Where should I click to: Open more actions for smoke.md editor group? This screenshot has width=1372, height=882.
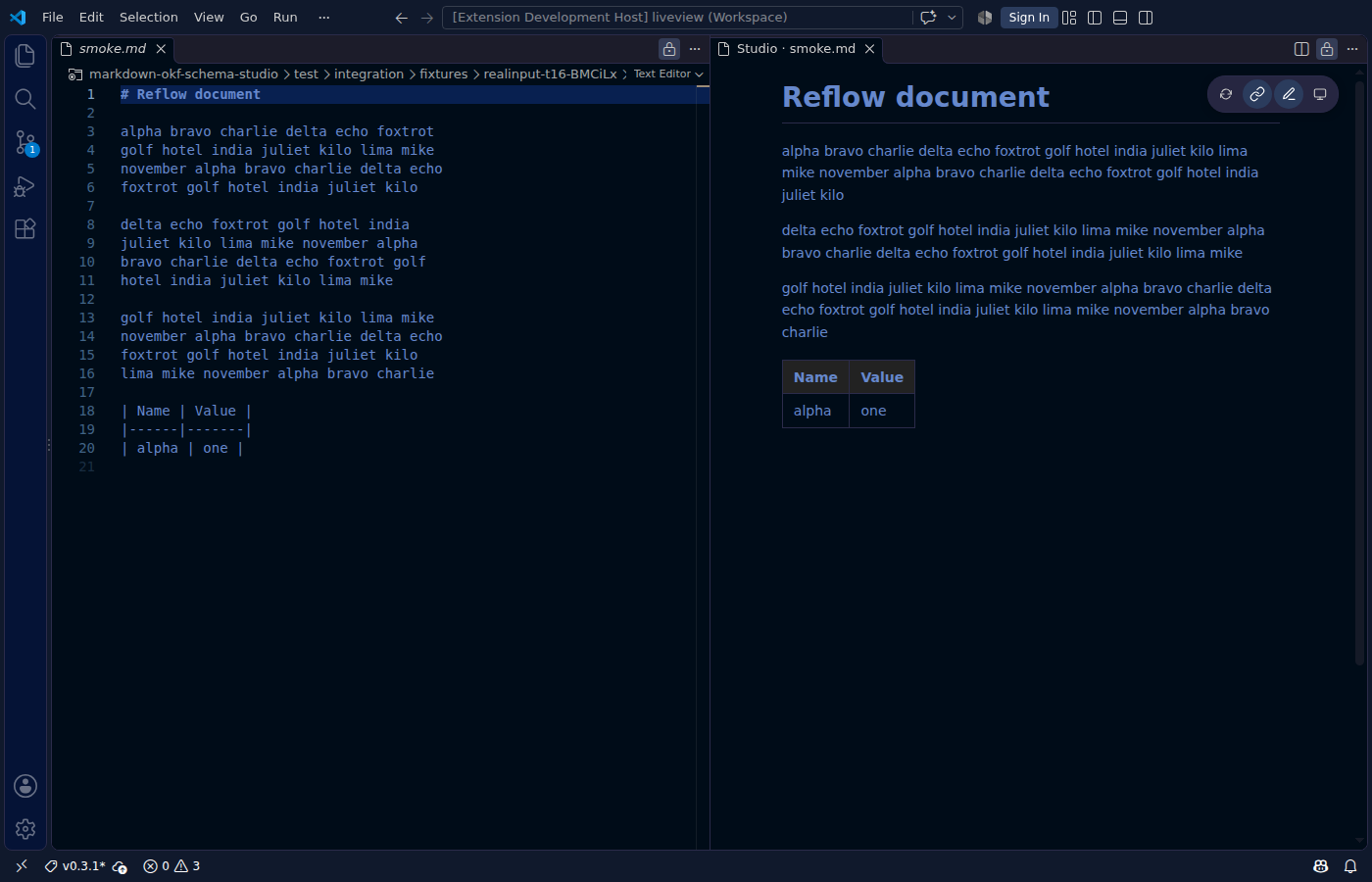pos(695,49)
